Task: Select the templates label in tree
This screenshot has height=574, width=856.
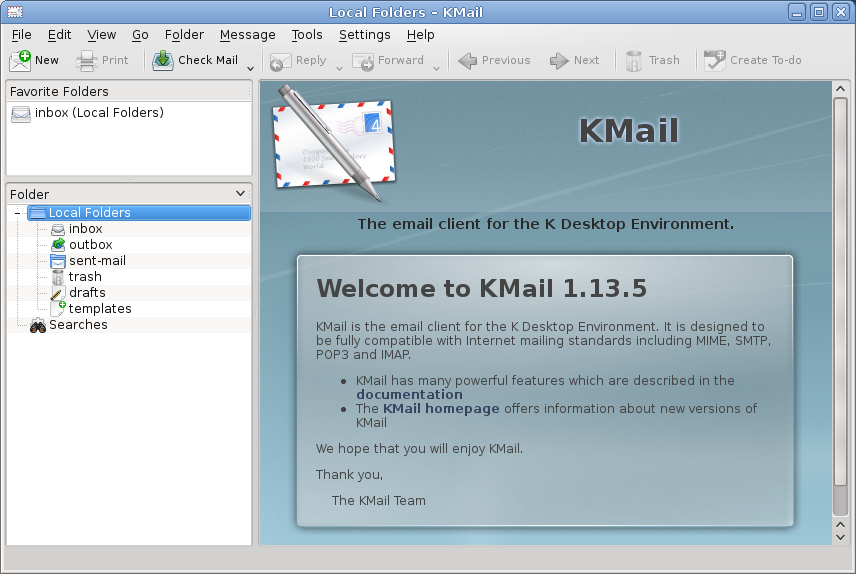Action: (x=100, y=309)
